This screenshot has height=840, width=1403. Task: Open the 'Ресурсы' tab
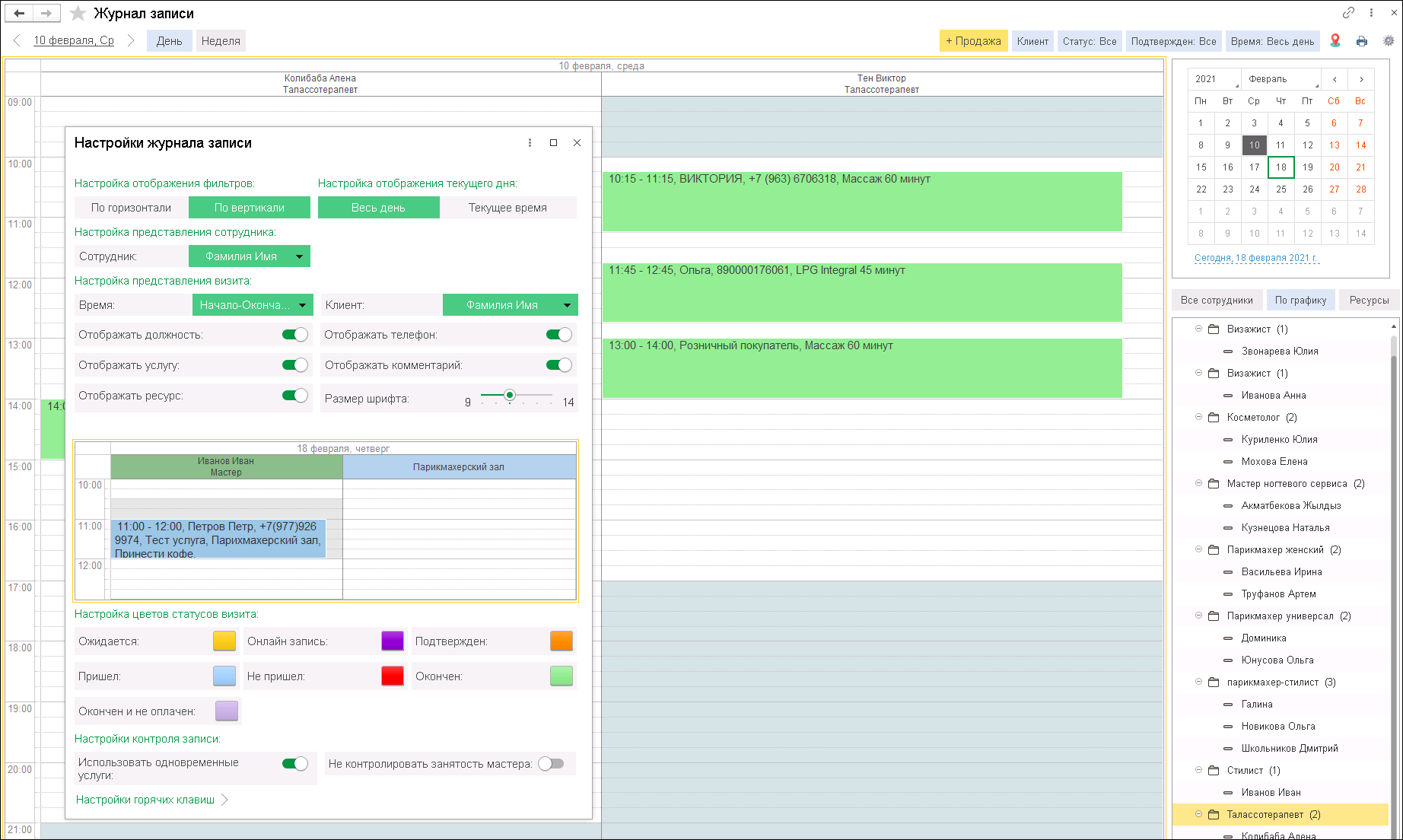(1369, 300)
